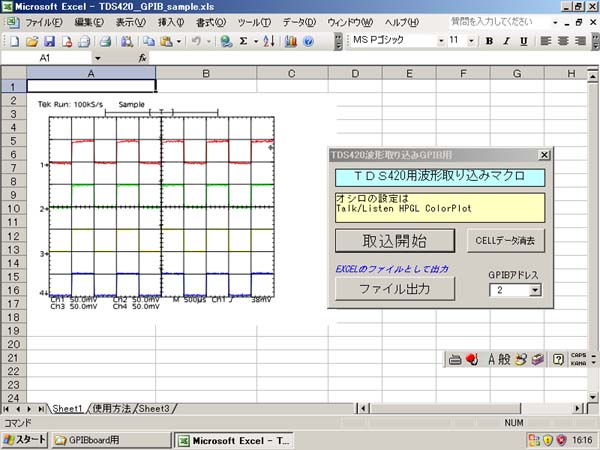Center align text
This screenshot has width=600, height=450.
click(x=562, y=41)
